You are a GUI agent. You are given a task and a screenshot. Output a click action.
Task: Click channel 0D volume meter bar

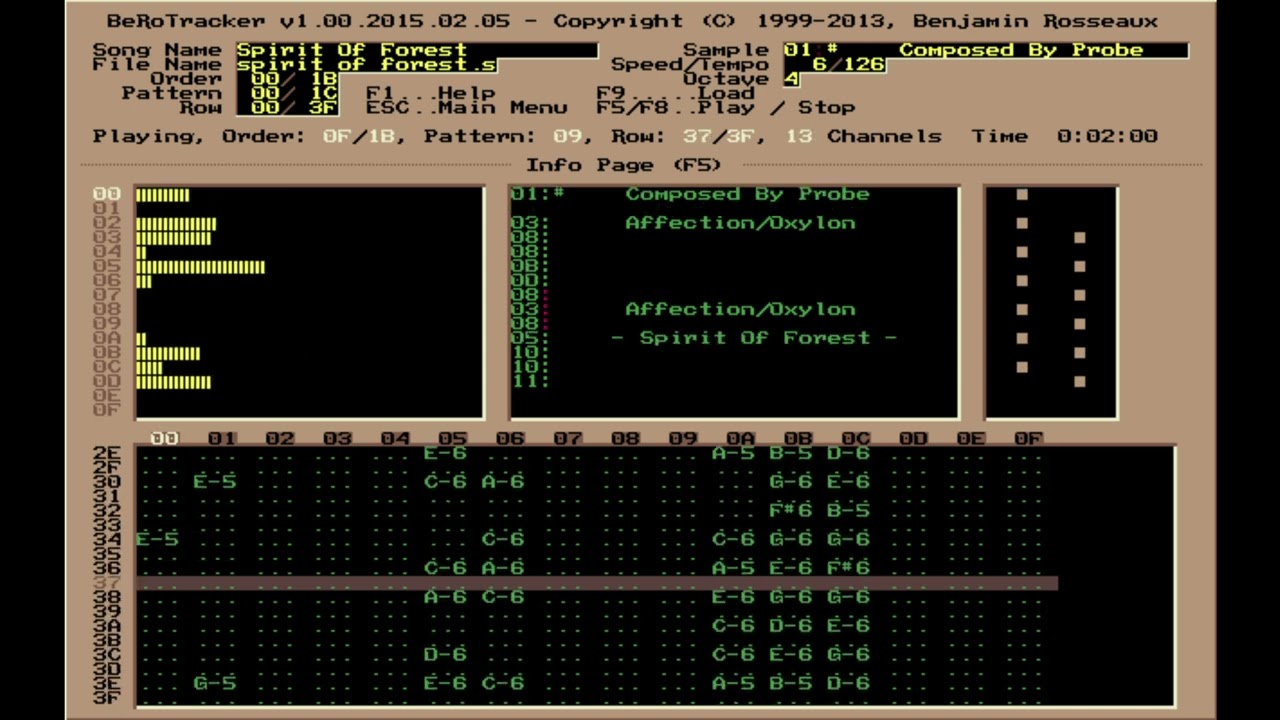click(x=173, y=382)
